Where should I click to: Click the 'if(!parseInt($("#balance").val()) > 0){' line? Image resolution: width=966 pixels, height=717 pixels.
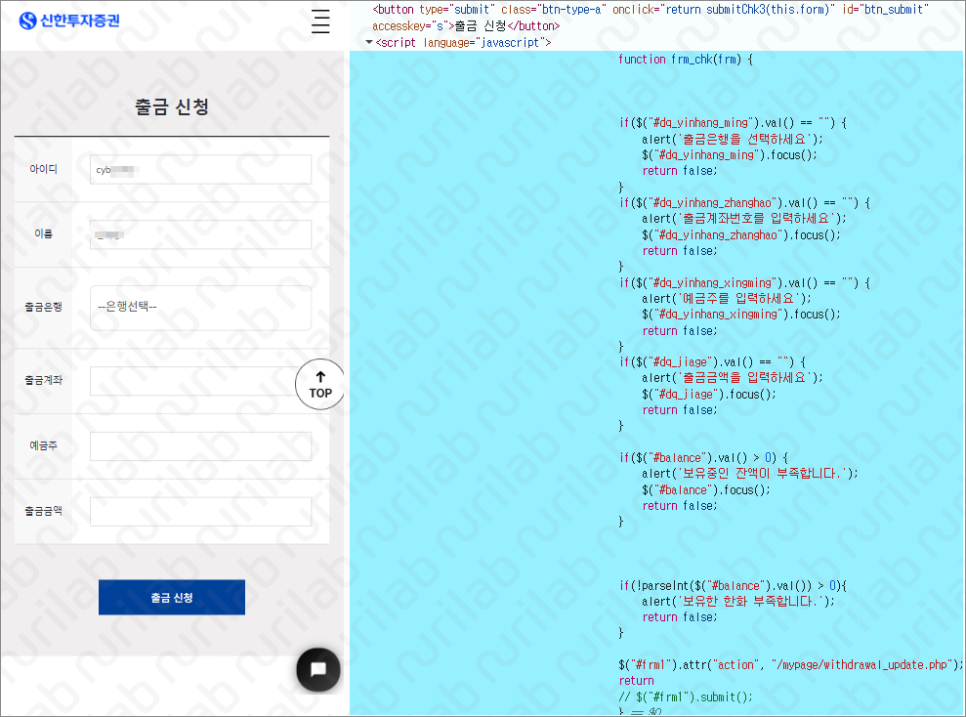(733, 585)
